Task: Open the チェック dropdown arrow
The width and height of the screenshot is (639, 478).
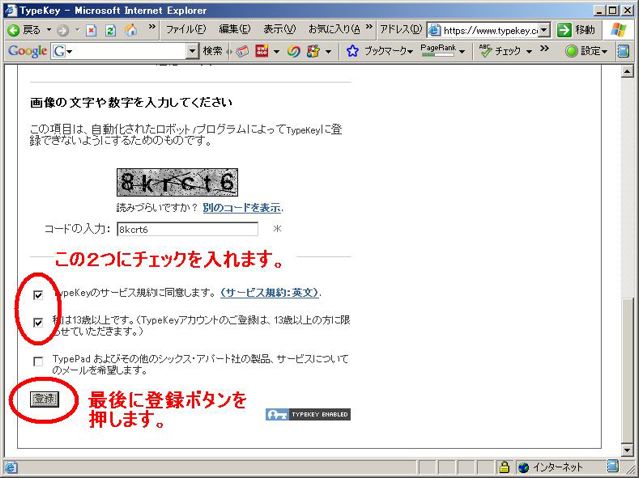Action: (529, 51)
